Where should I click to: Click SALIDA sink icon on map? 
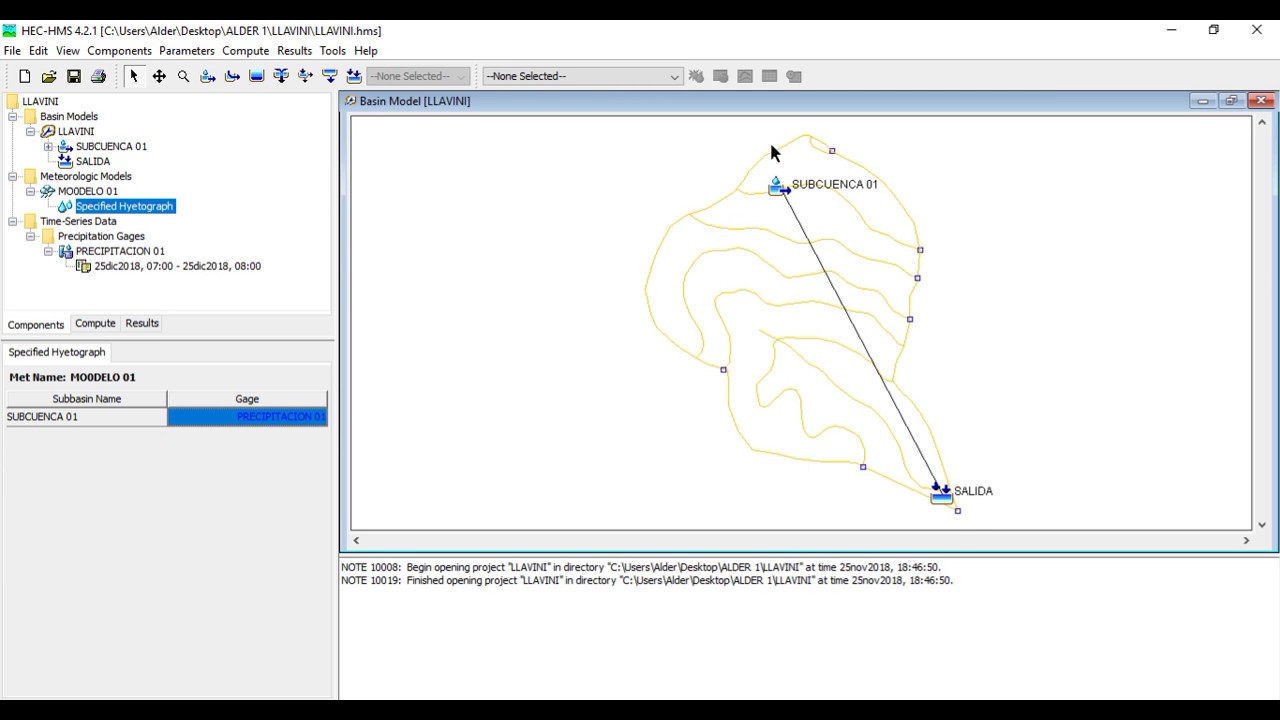(x=941, y=493)
